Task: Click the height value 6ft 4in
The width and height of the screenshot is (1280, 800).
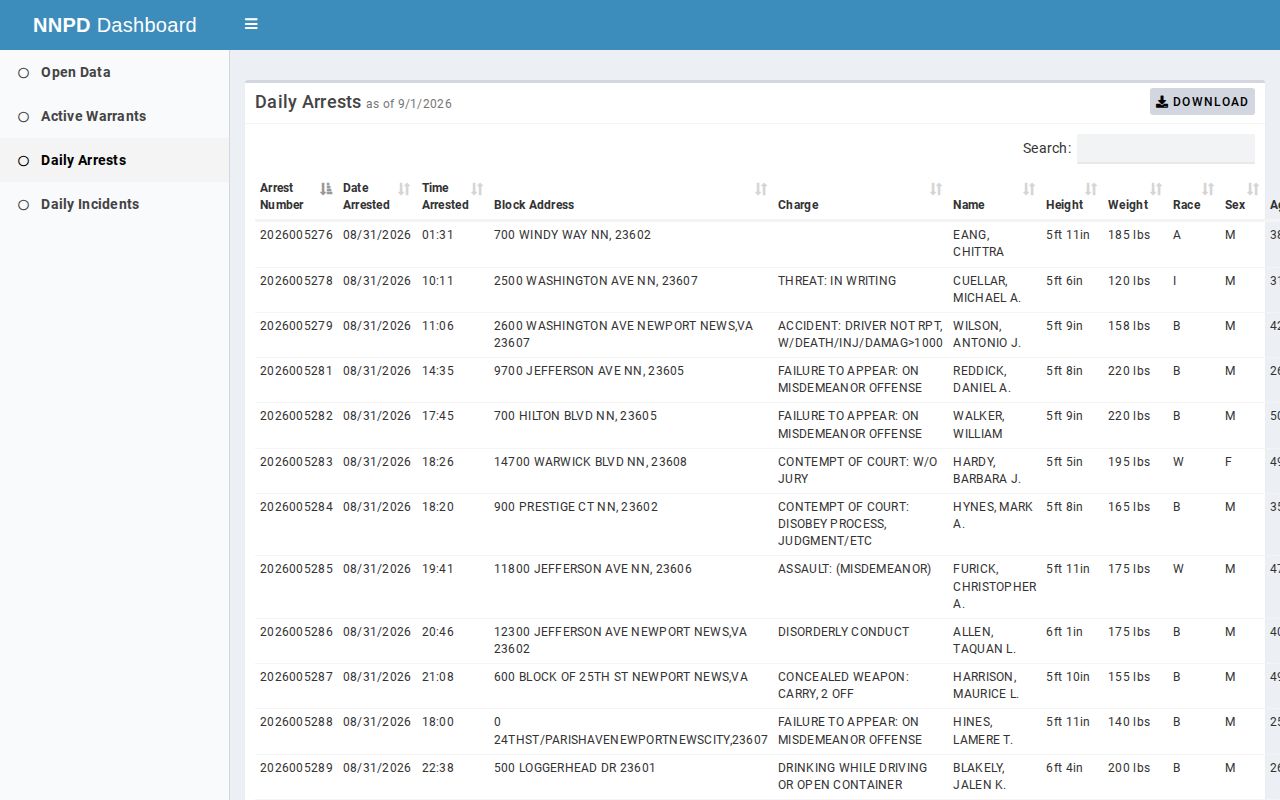Action: pyautogui.click(x=1064, y=768)
